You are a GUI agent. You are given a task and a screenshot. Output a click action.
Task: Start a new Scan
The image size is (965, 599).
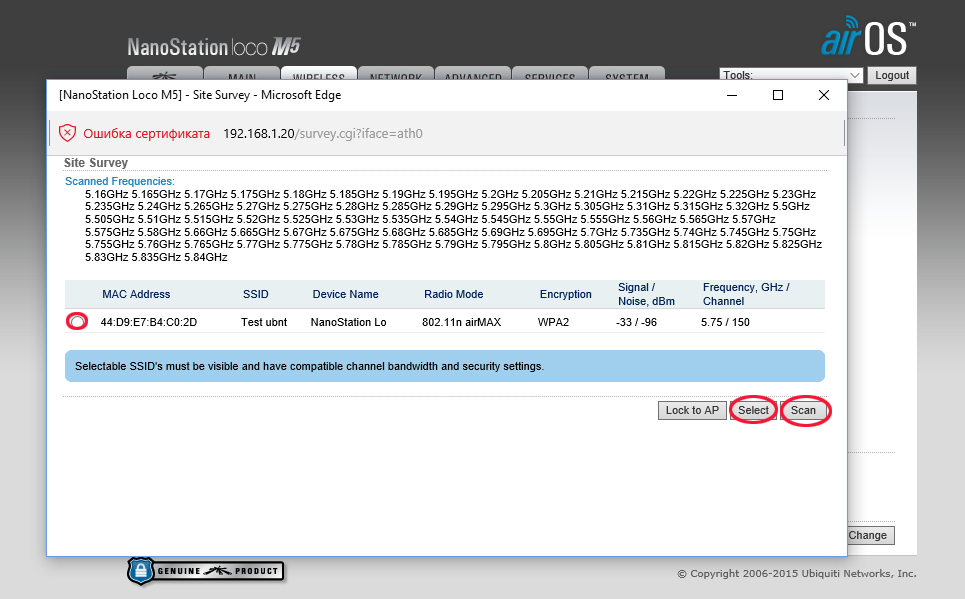tap(804, 410)
